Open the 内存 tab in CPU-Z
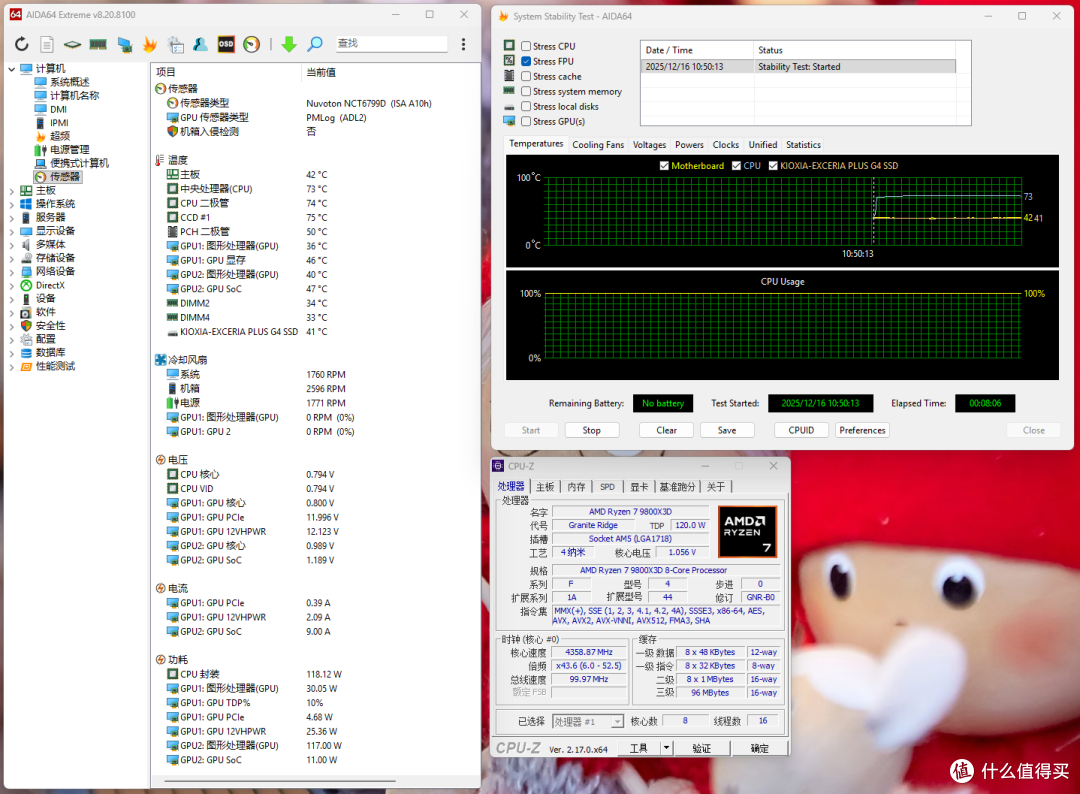 click(x=577, y=487)
